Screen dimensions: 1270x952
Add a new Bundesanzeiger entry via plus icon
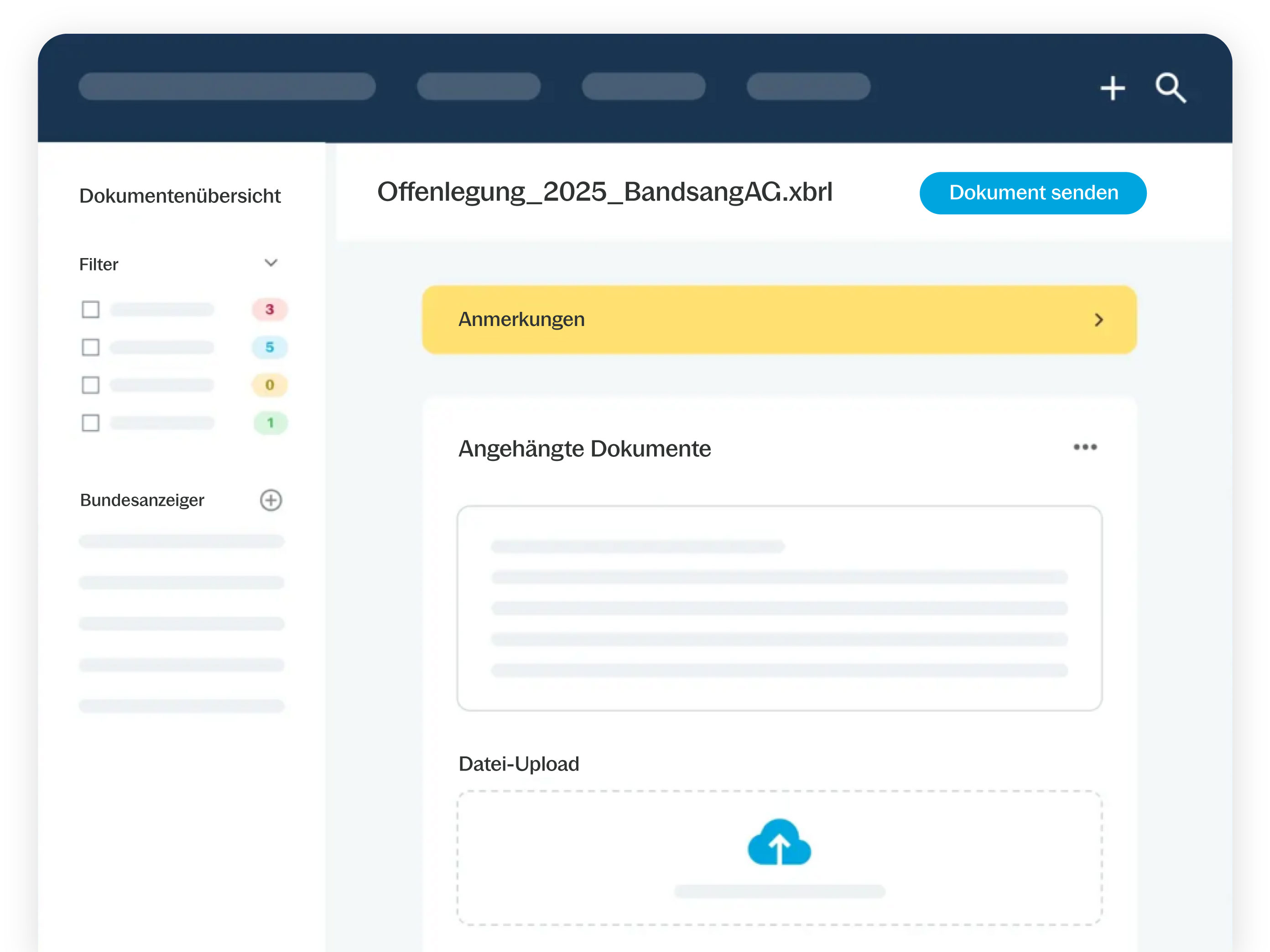pos(271,500)
